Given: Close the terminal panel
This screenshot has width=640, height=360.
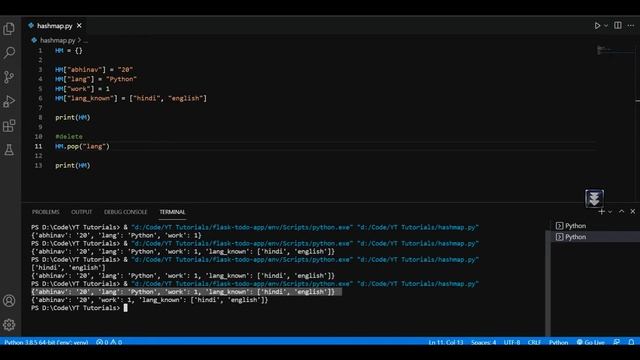Looking at the screenshot, I should tap(633, 211).
